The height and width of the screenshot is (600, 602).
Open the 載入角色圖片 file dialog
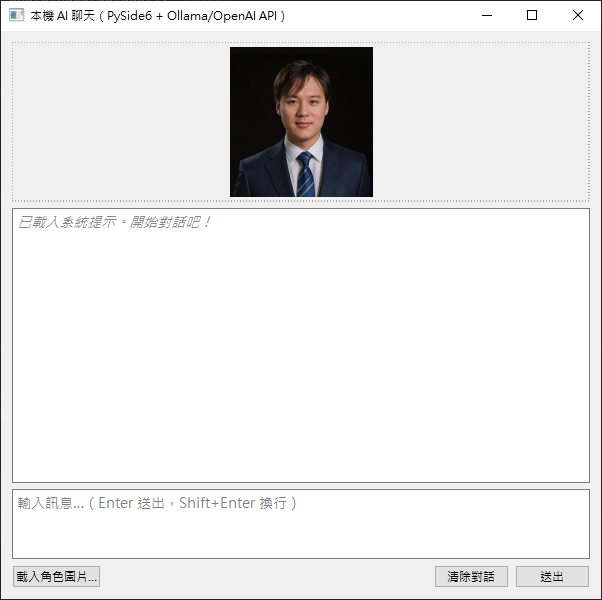(56, 576)
